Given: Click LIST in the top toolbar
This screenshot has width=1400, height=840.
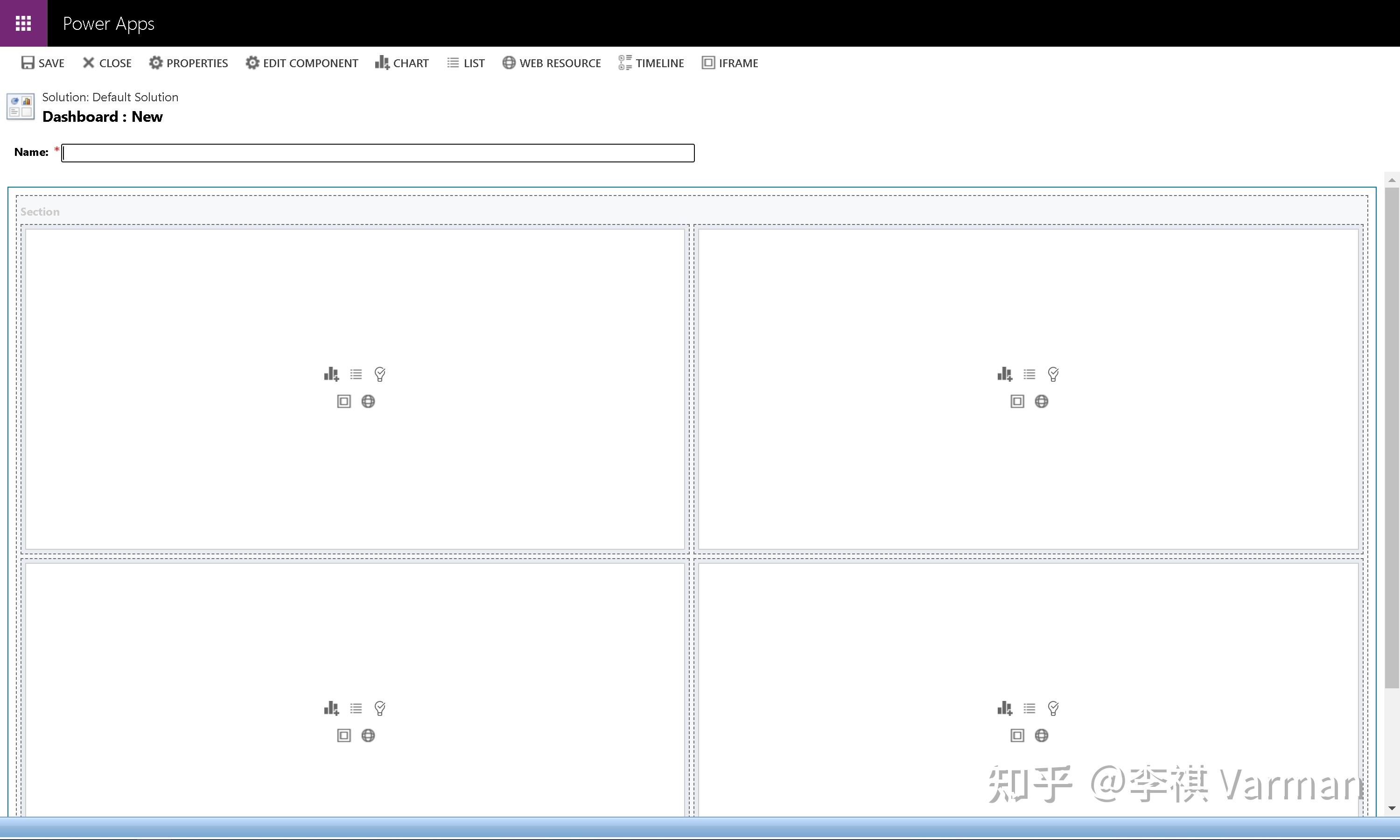Looking at the screenshot, I should pos(466,63).
